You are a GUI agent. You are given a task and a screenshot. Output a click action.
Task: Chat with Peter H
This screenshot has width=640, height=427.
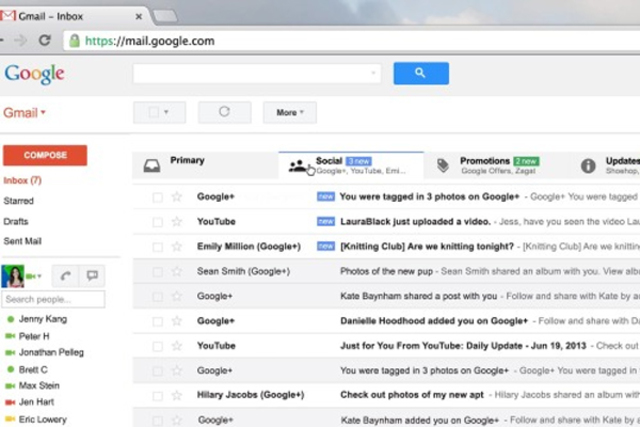[x=34, y=336]
